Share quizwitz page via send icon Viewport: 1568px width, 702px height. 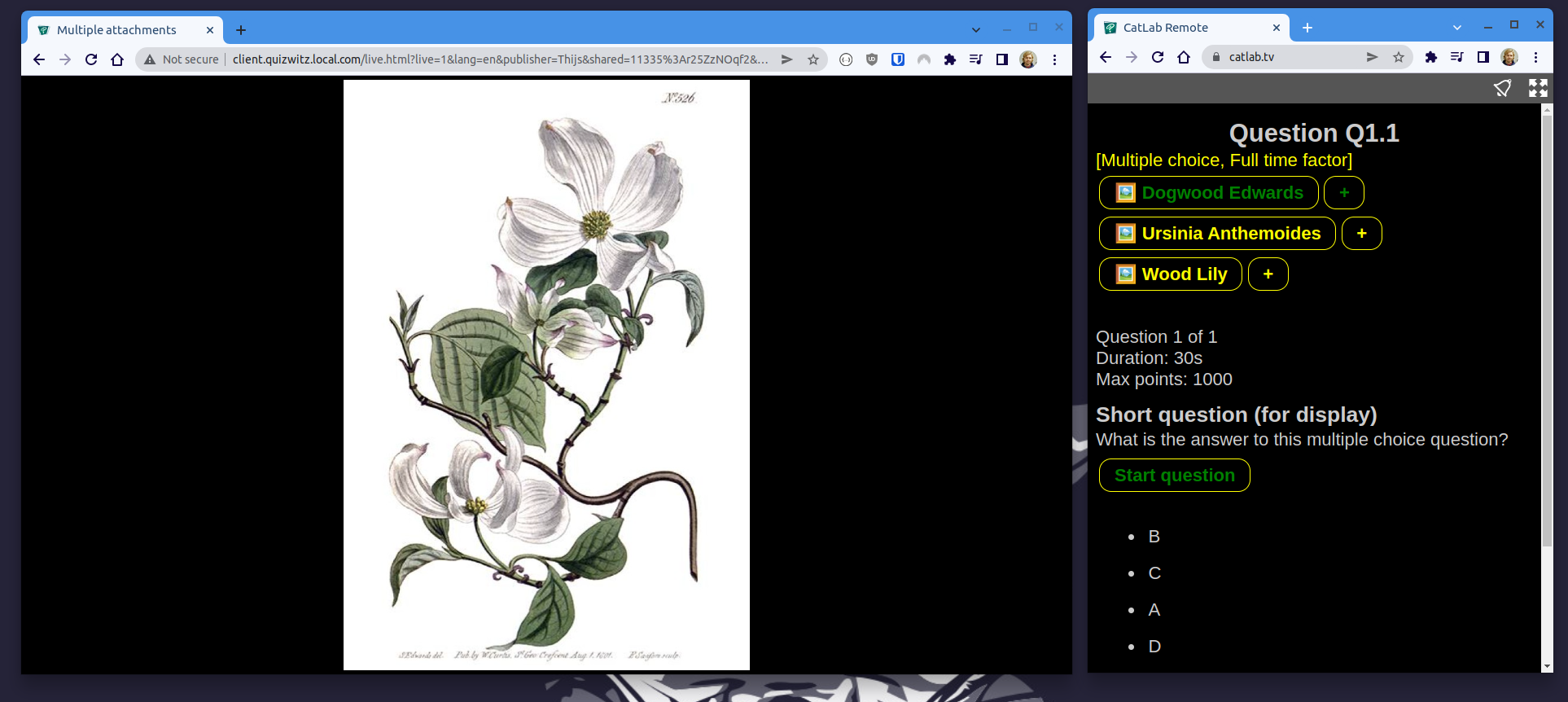[x=786, y=59]
